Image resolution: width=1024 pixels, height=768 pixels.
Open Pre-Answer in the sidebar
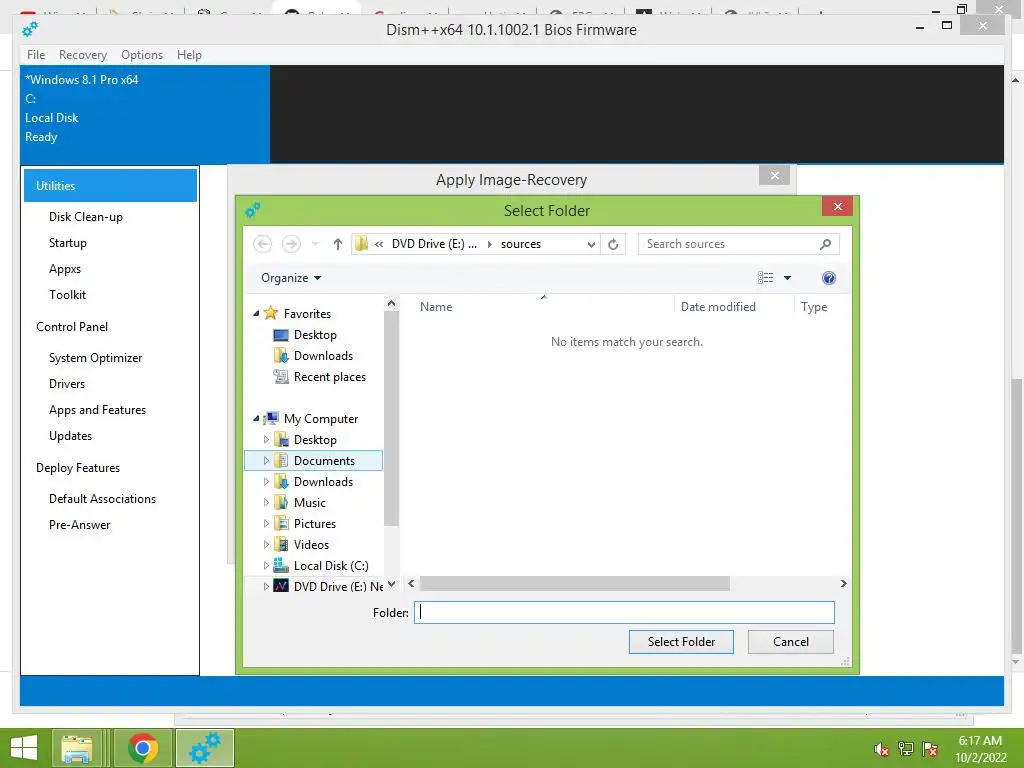pyautogui.click(x=80, y=525)
